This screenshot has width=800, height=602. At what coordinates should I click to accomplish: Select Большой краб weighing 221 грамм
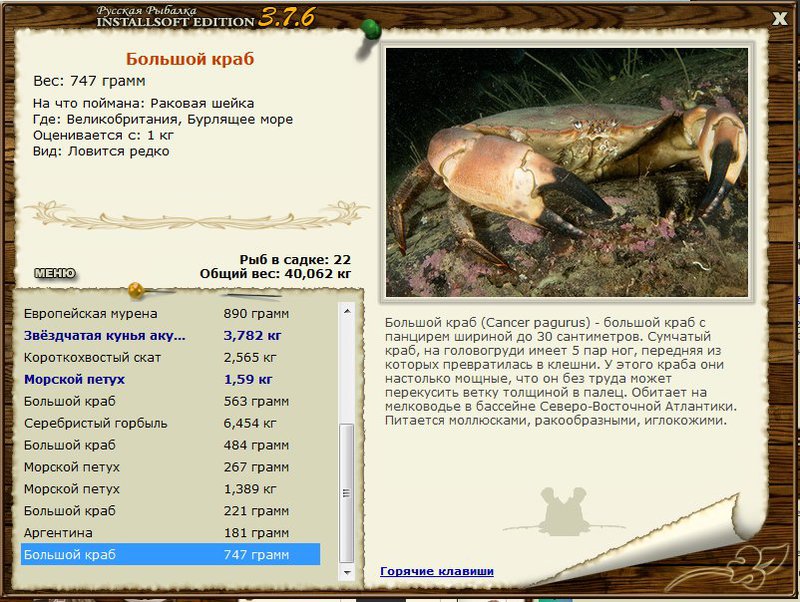tap(170, 511)
